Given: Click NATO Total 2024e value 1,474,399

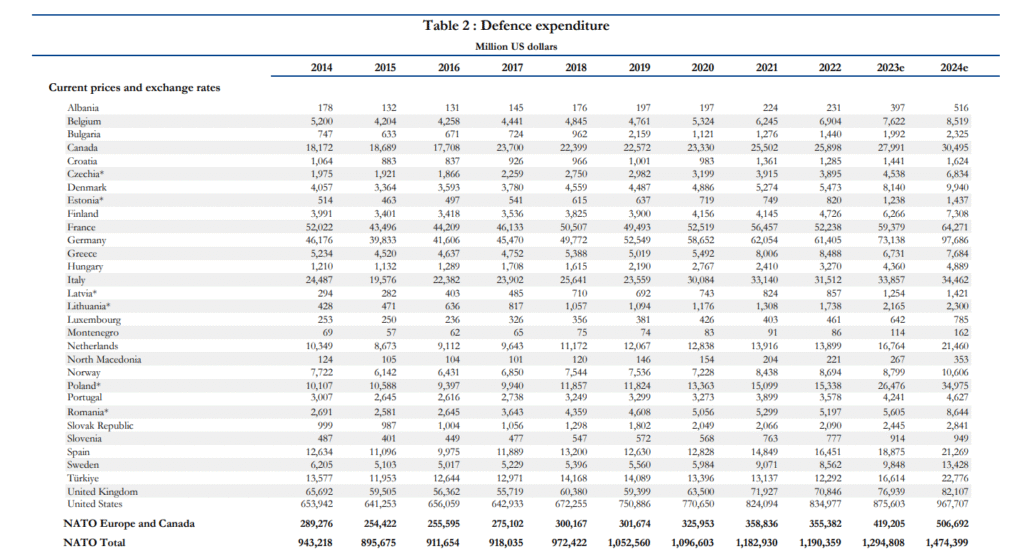Looking at the screenshot, I should [x=947, y=542].
